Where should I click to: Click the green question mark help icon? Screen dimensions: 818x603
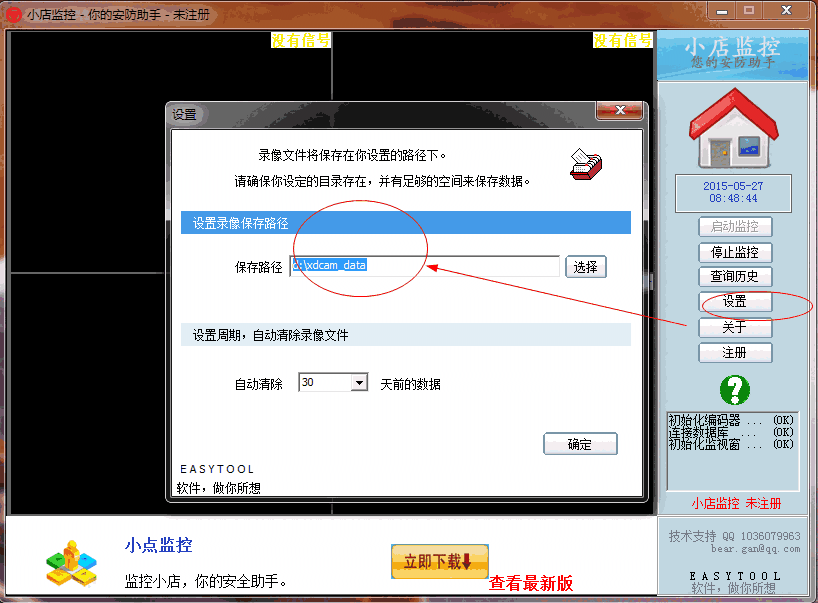click(x=735, y=392)
